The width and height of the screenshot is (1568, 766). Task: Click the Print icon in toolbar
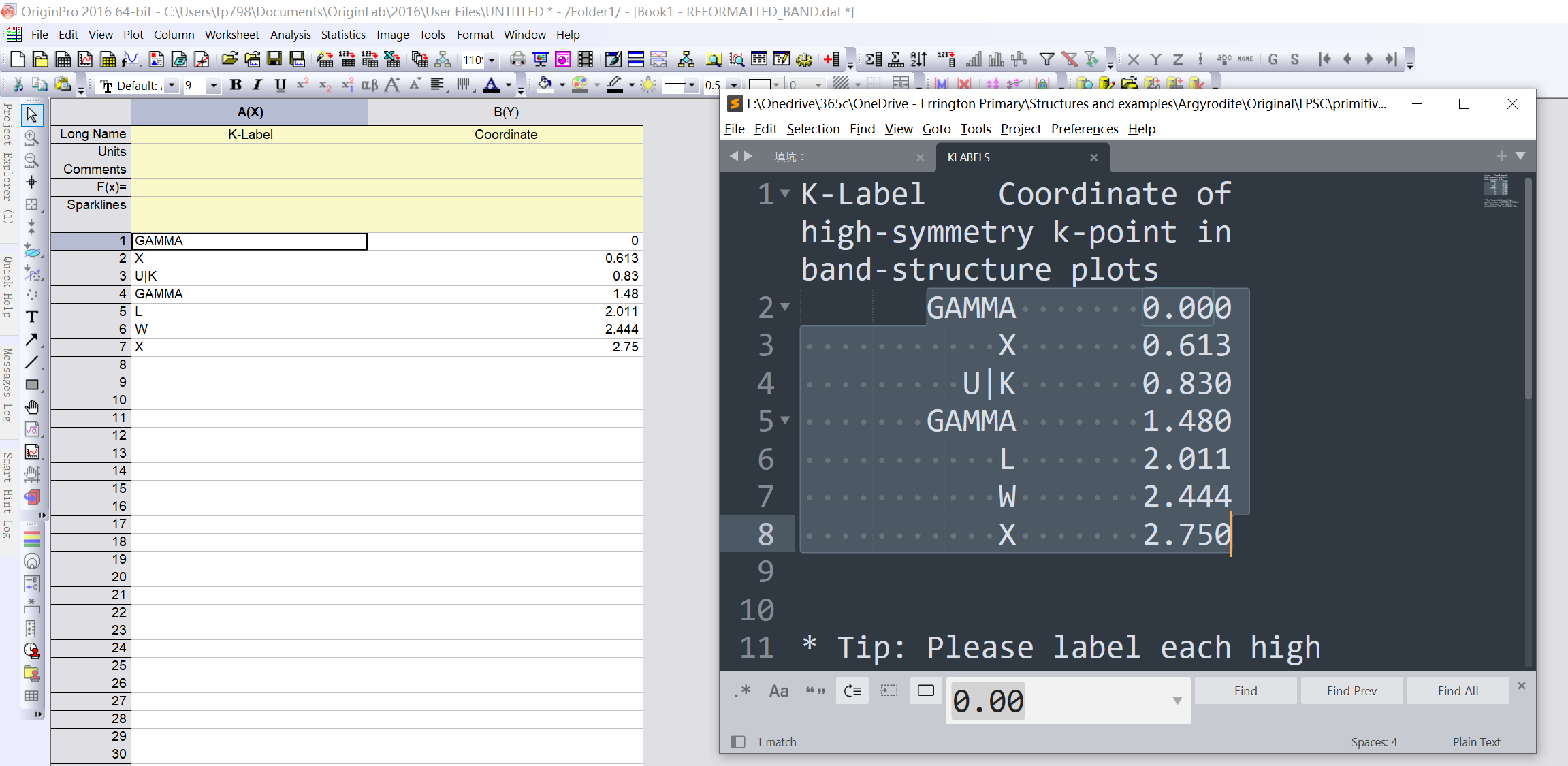518,60
